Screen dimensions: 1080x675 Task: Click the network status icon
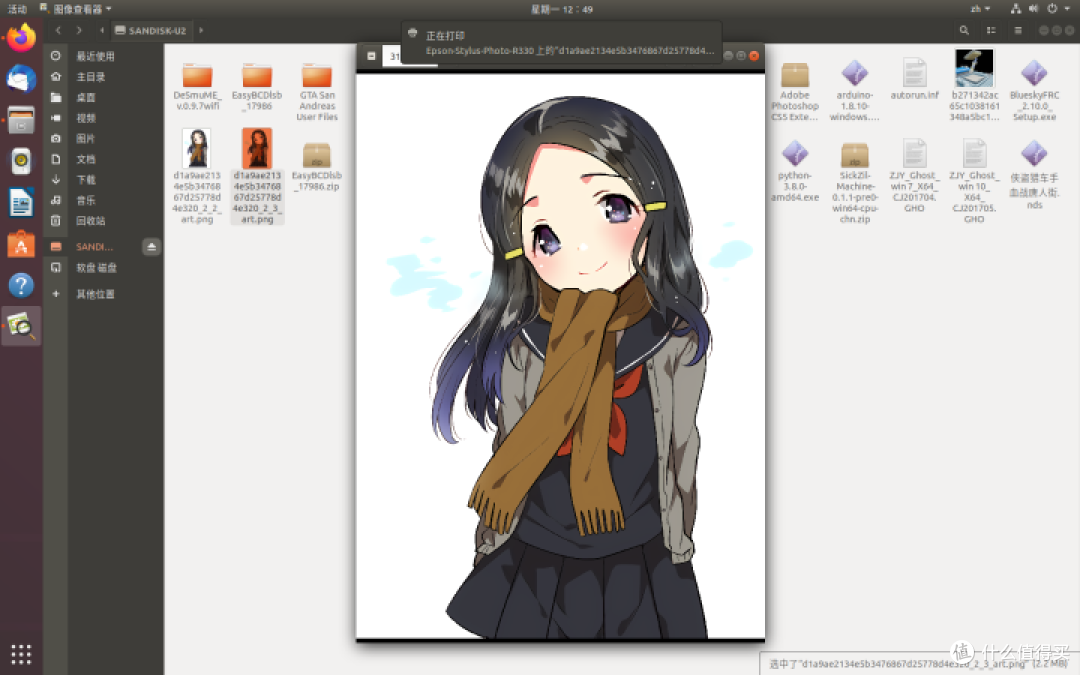(1016, 9)
